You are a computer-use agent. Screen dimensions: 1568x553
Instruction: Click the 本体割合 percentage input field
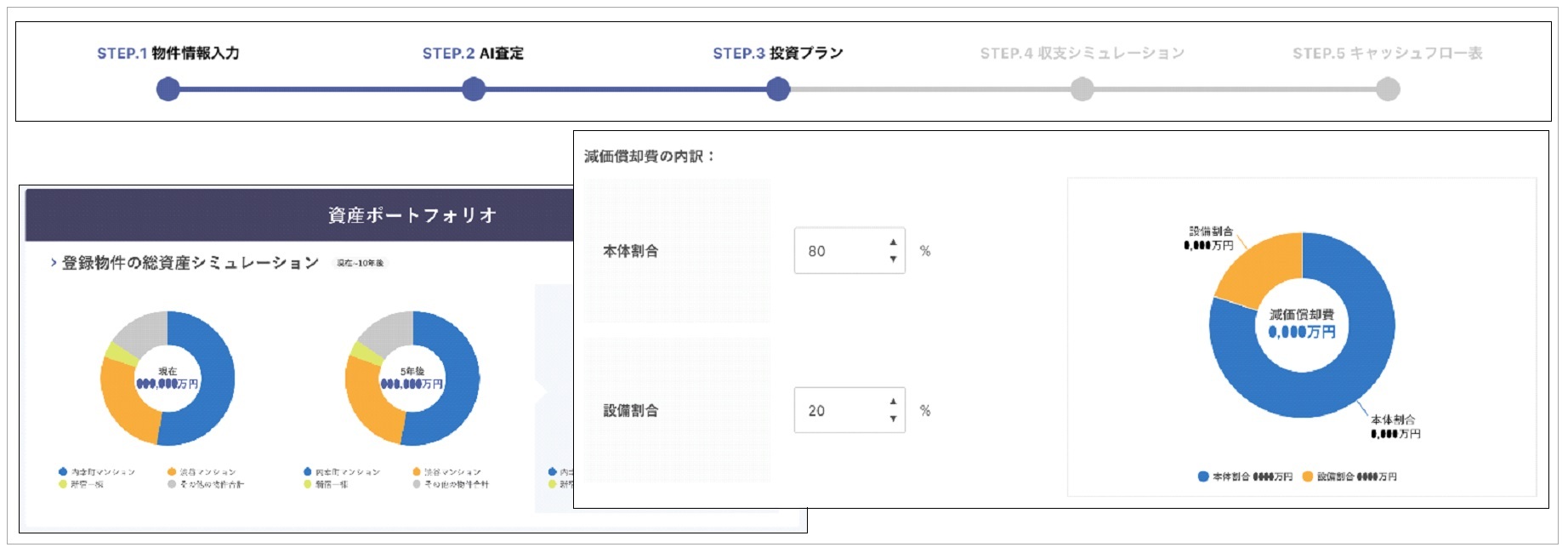[x=838, y=251]
